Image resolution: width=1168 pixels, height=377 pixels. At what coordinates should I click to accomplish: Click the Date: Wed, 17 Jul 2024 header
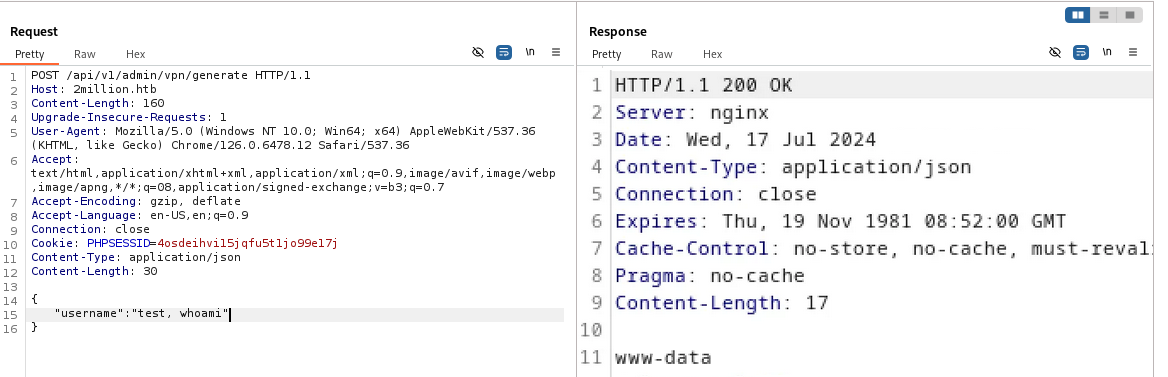[745, 139]
